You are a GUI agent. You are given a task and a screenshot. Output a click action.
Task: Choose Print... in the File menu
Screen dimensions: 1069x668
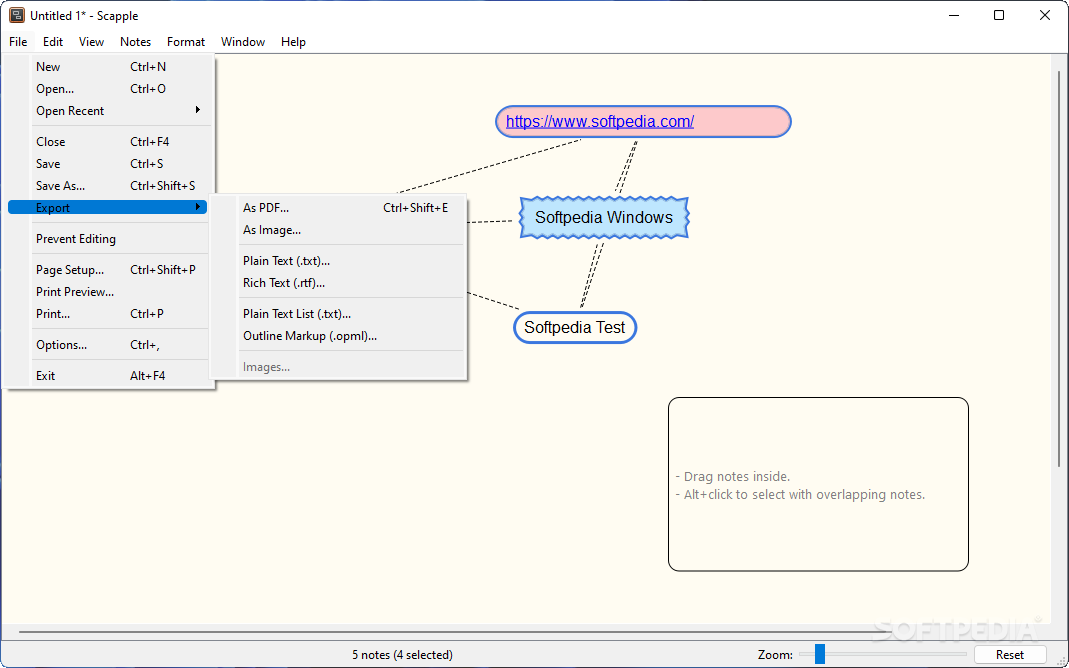[108, 314]
